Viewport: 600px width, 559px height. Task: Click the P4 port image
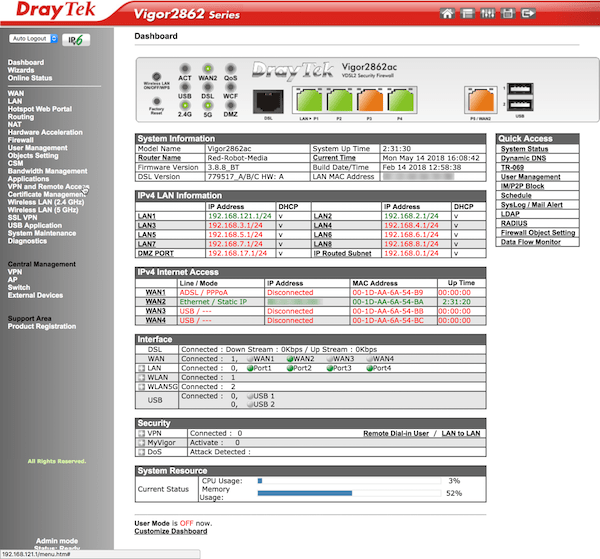[401, 100]
